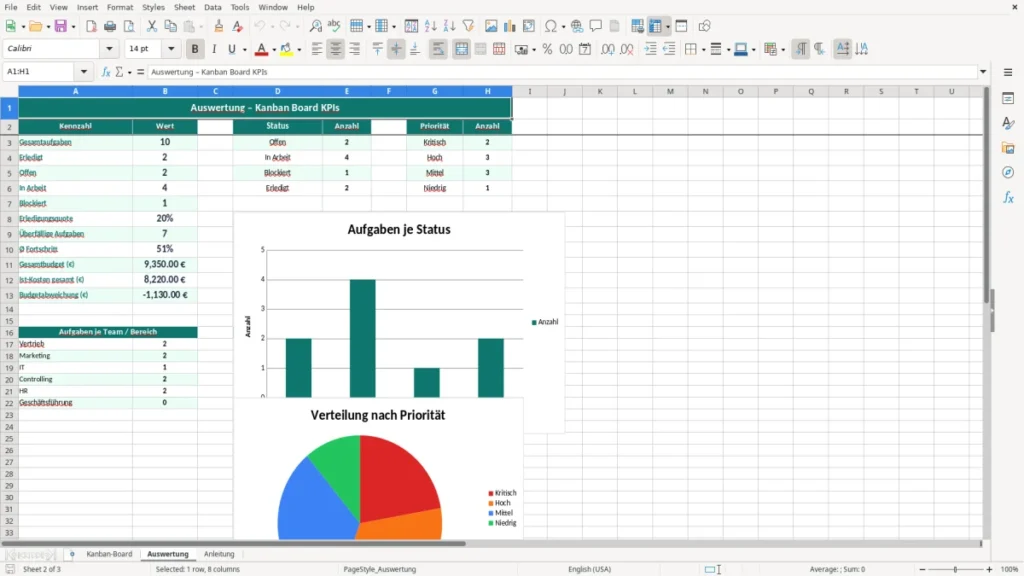Open highlighting color dropdown arrow
The width and height of the screenshot is (1024, 576).
[299, 50]
